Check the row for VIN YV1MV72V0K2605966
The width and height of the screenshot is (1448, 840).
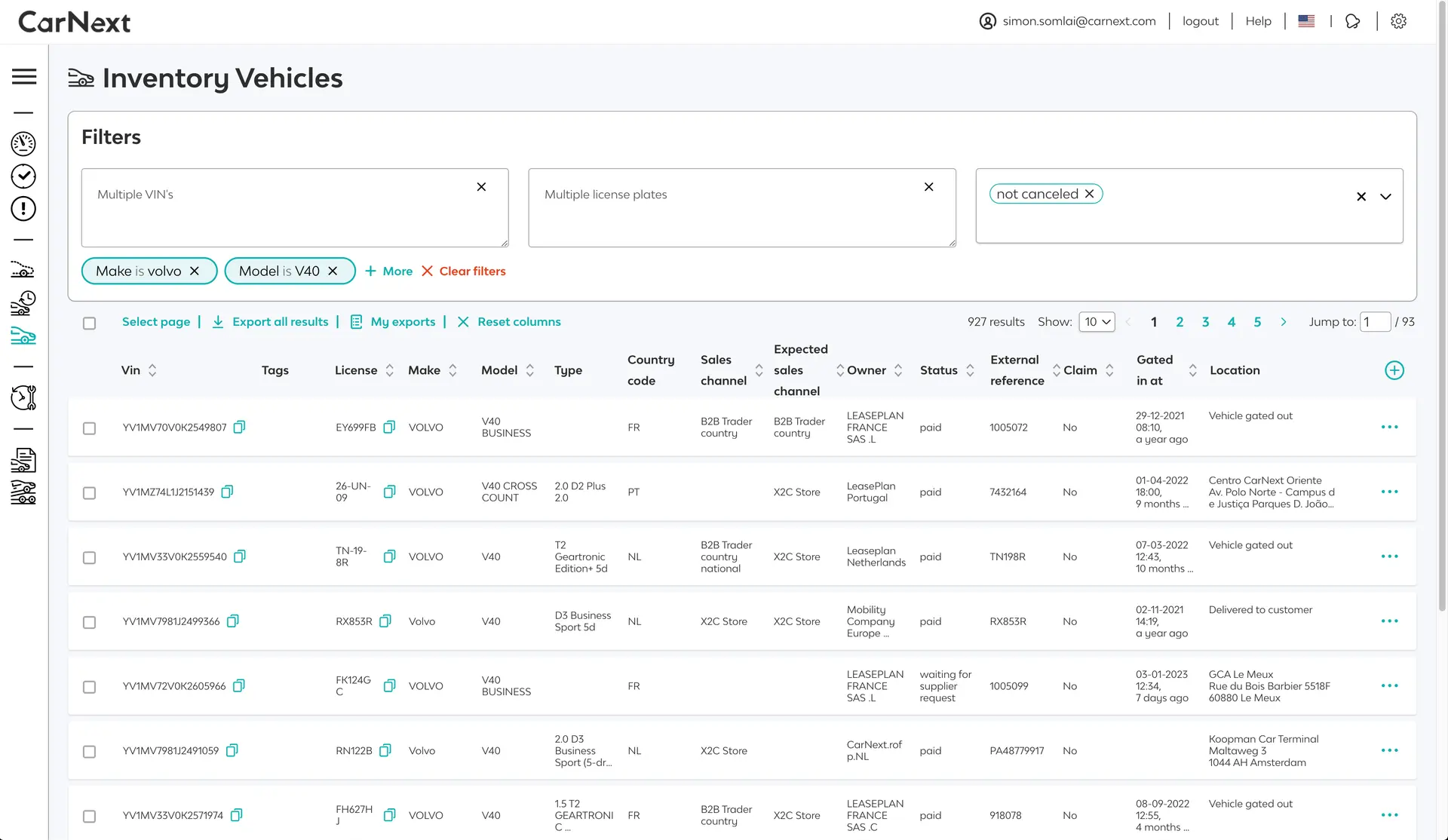(x=89, y=687)
